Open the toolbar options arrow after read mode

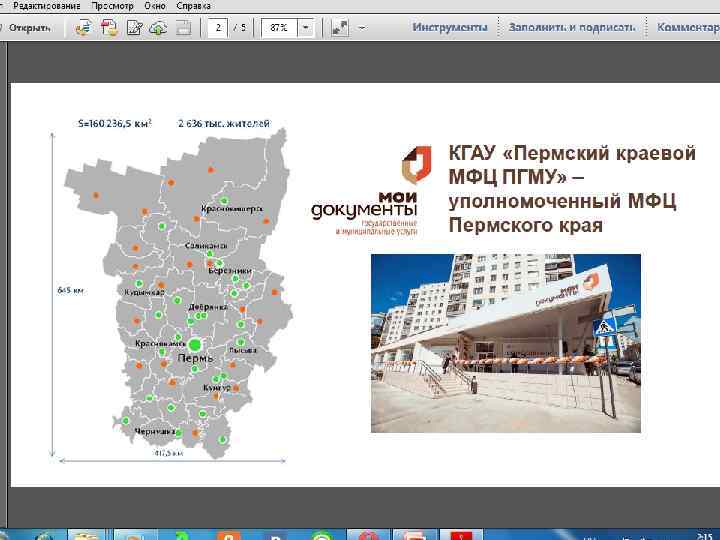click(362, 28)
